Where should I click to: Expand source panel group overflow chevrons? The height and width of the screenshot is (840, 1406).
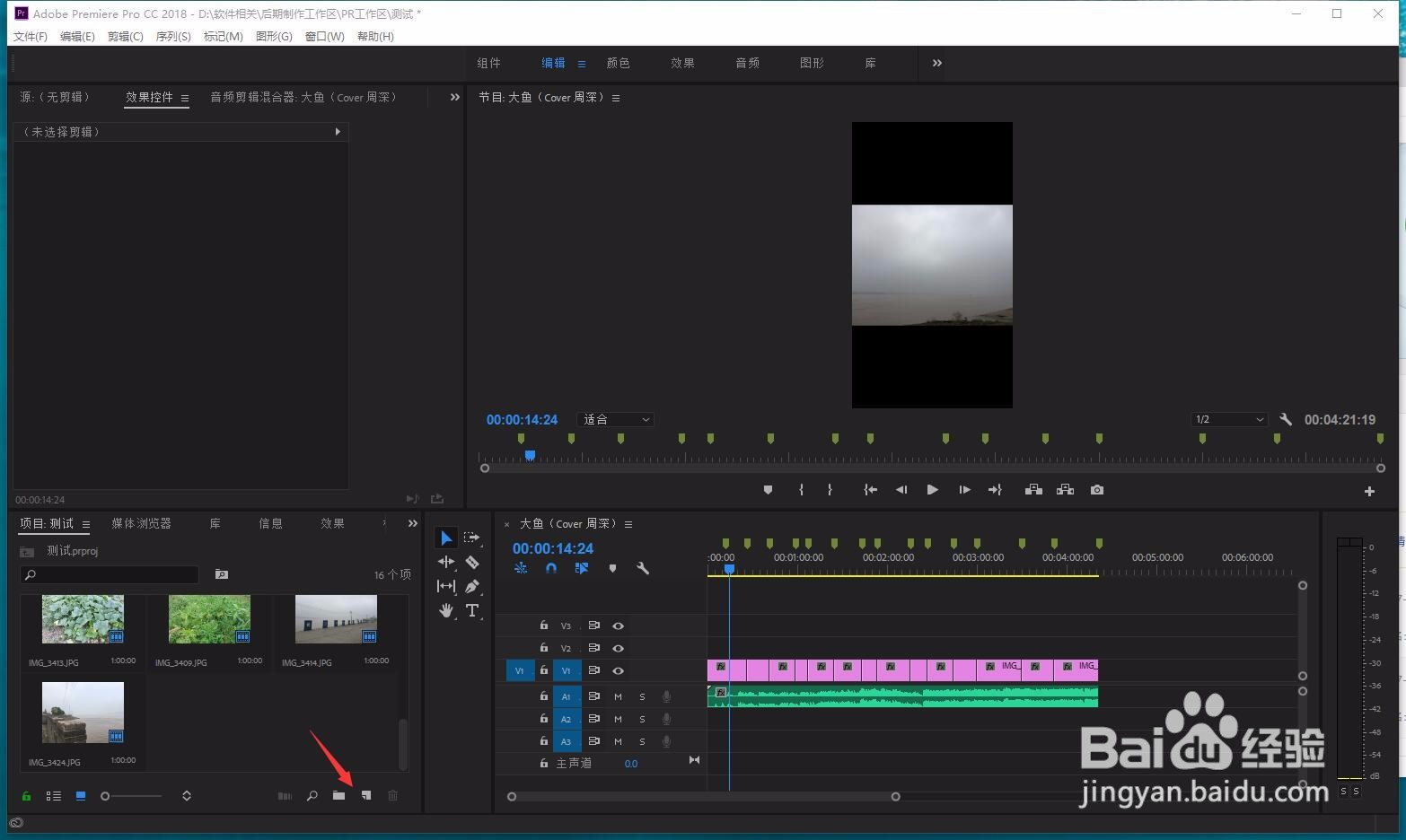pyautogui.click(x=455, y=97)
